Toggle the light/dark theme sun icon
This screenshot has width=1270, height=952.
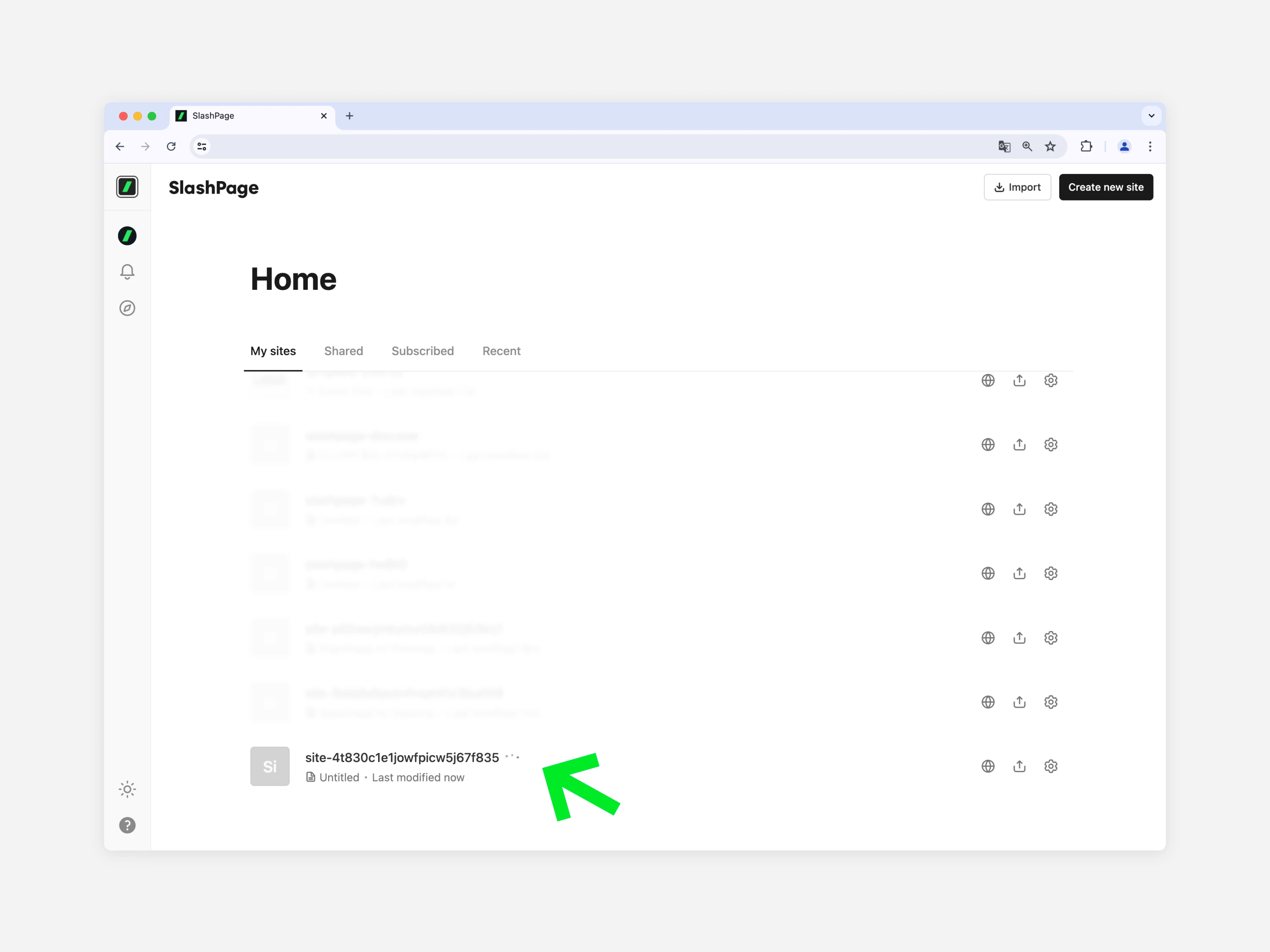pos(127,789)
